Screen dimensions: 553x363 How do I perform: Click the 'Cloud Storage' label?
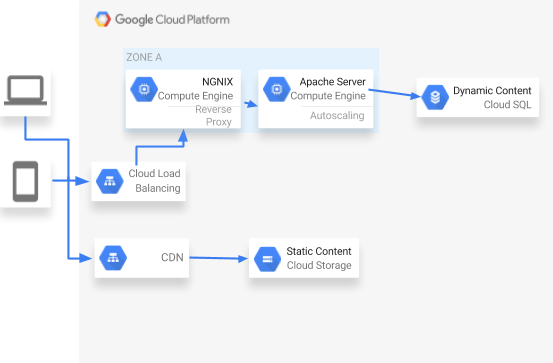319,265
